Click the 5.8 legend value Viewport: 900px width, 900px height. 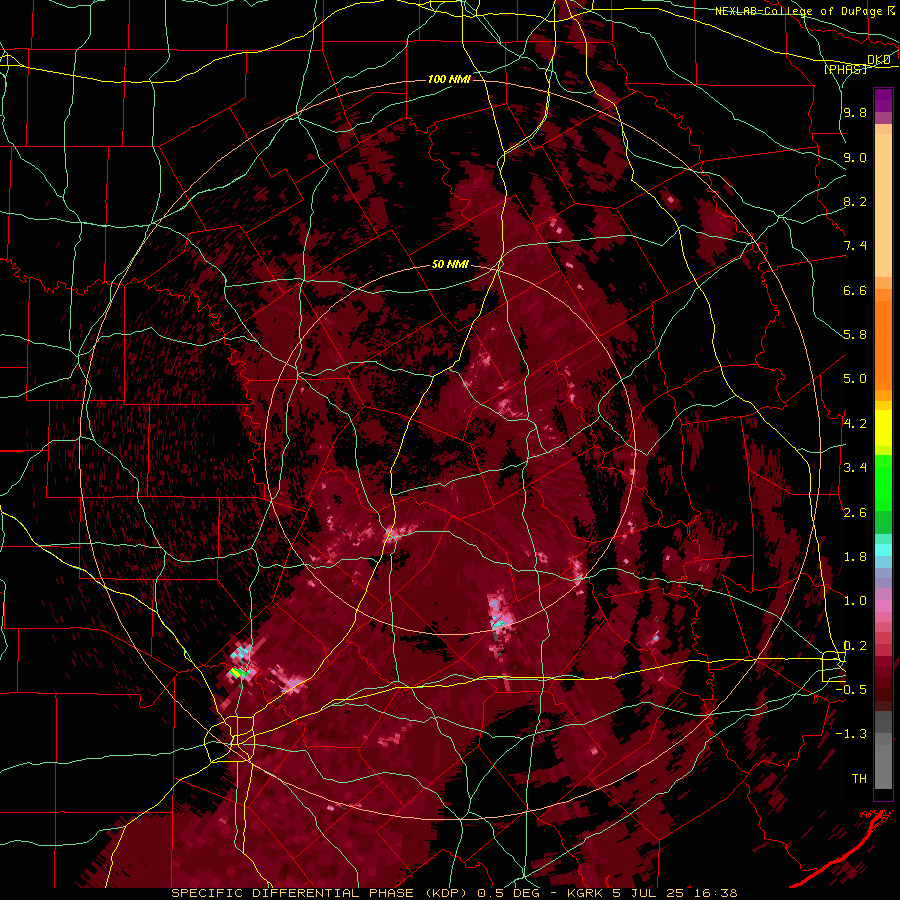855,335
